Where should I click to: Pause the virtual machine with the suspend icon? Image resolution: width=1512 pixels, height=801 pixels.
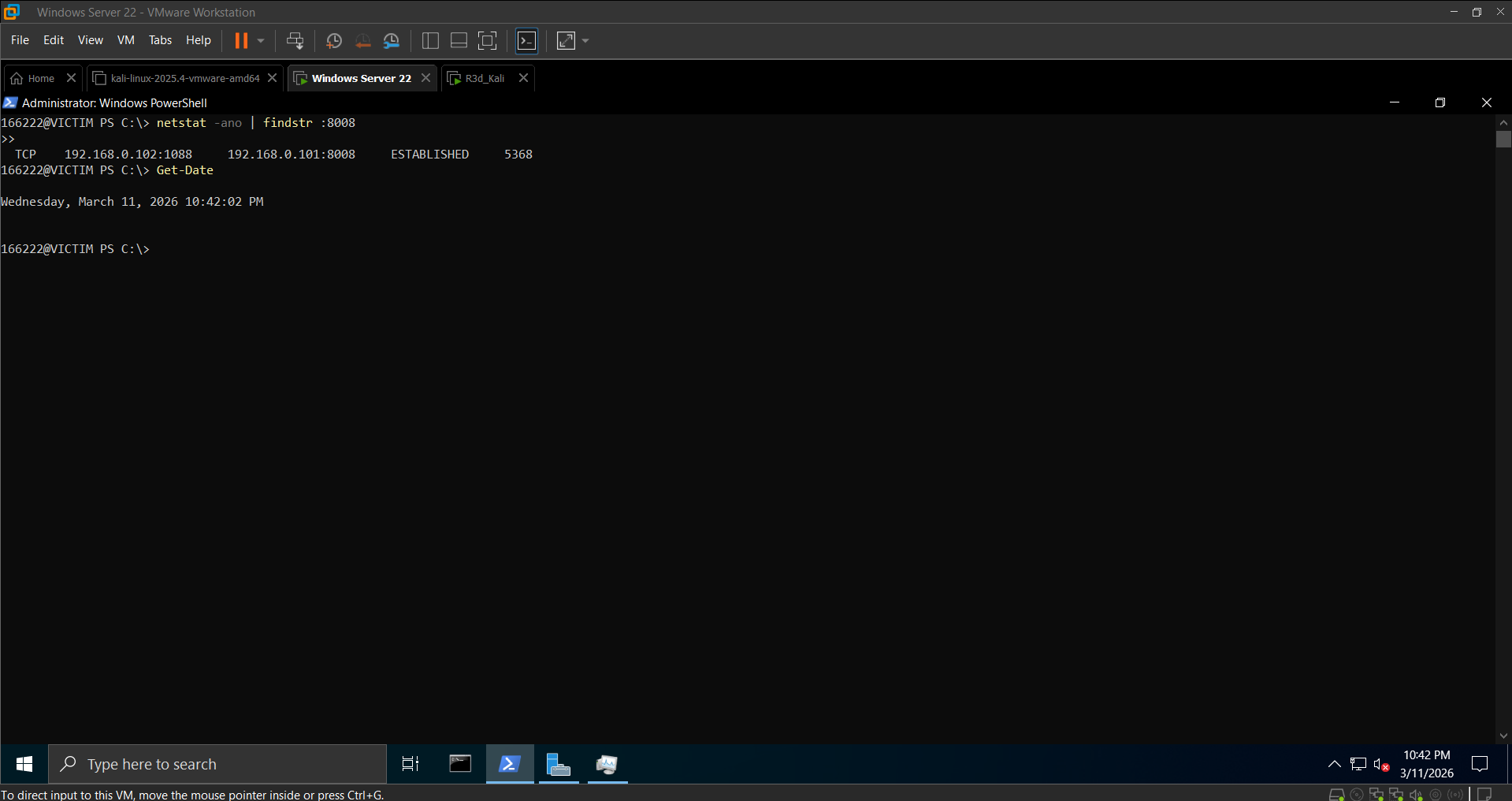(x=241, y=40)
